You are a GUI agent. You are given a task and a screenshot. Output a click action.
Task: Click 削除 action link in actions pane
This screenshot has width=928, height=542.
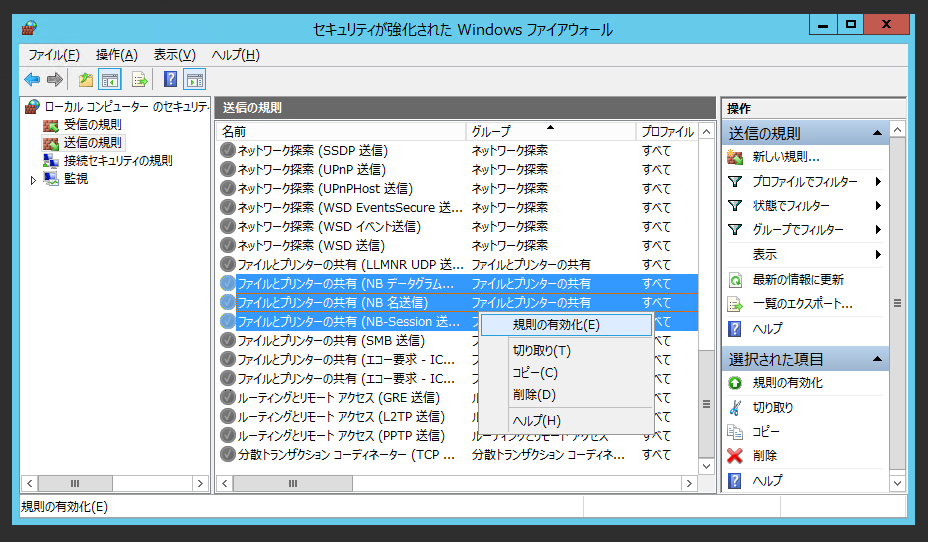(765, 456)
